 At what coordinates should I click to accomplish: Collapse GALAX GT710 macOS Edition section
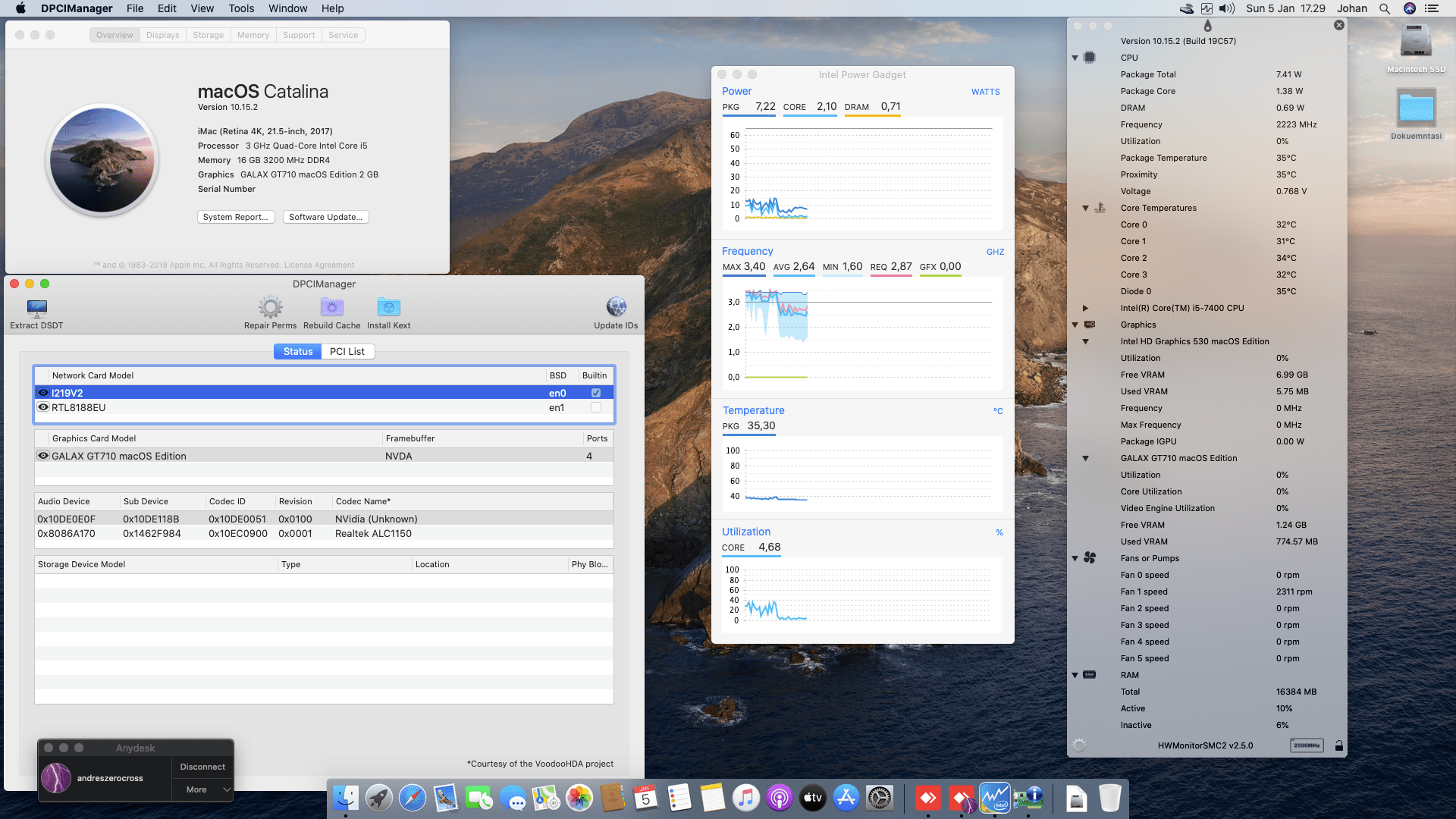click(x=1085, y=458)
